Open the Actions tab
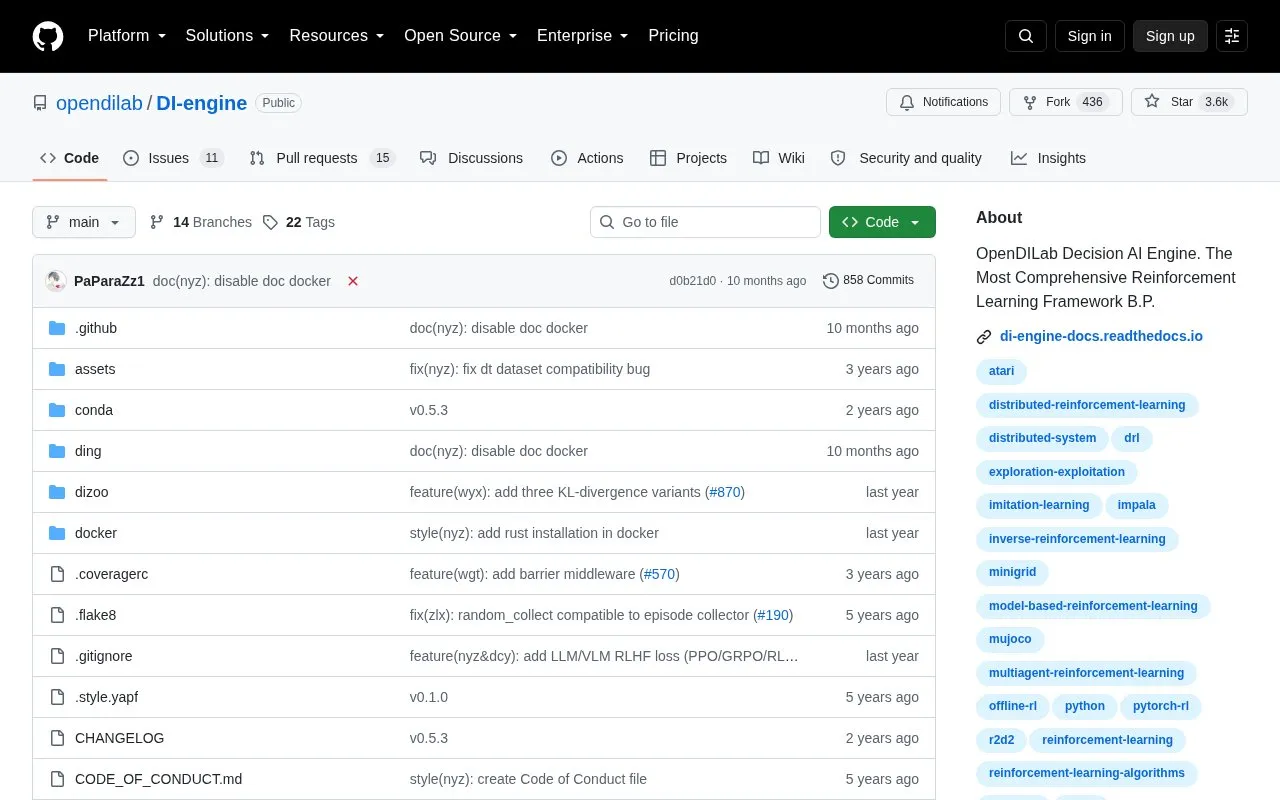 pos(587,158)
